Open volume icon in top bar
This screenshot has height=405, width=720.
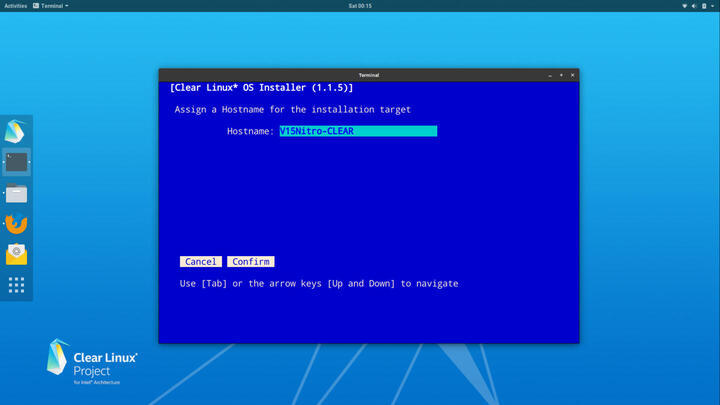(x=694, y=6)
